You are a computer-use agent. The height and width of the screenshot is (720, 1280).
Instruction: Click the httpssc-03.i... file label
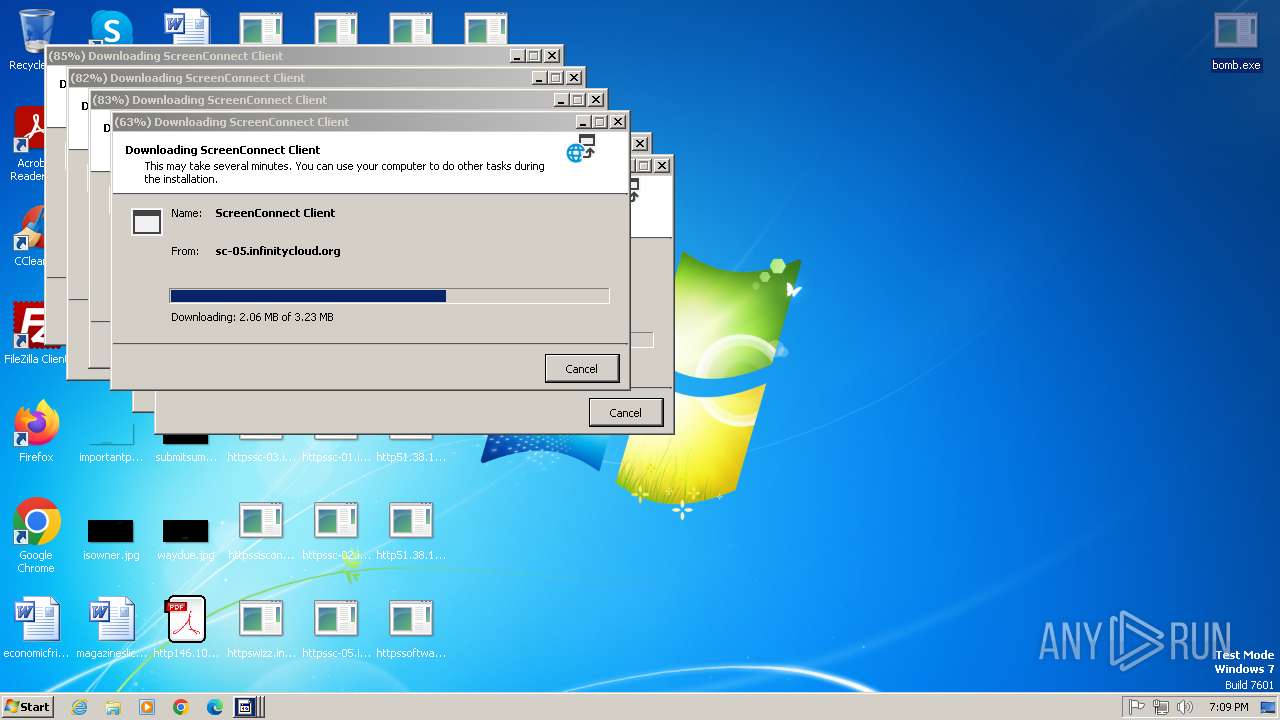point(261,457)
